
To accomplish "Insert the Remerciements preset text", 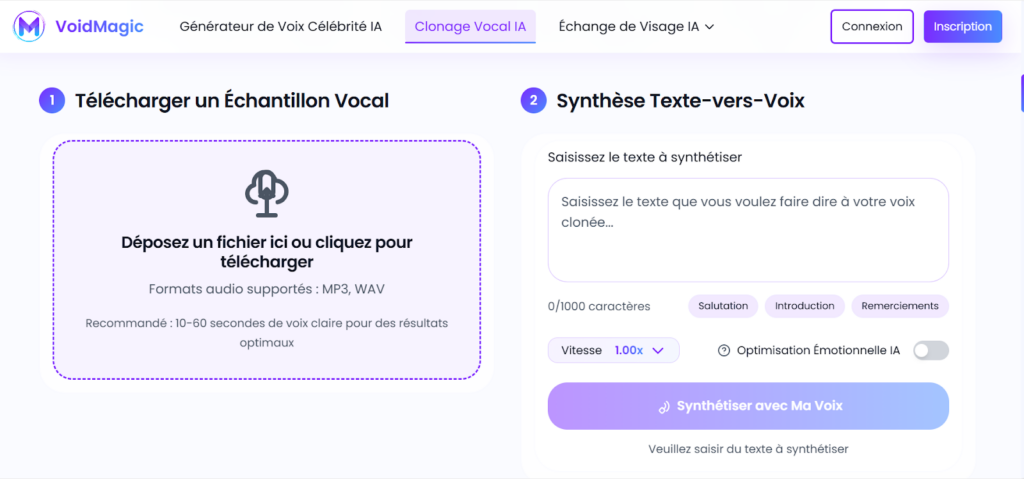I will click(899, 306).
